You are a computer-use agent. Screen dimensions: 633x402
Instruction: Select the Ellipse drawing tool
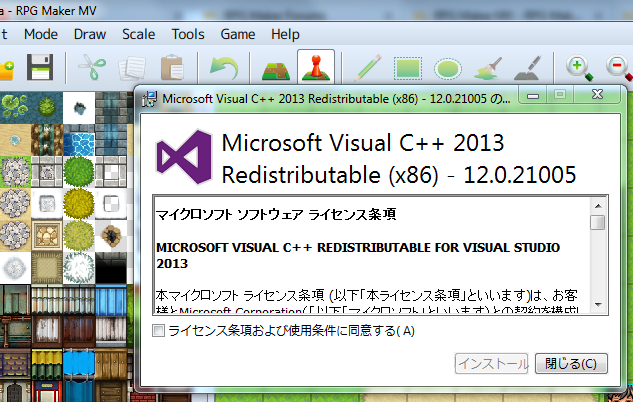tap(448, 68)
